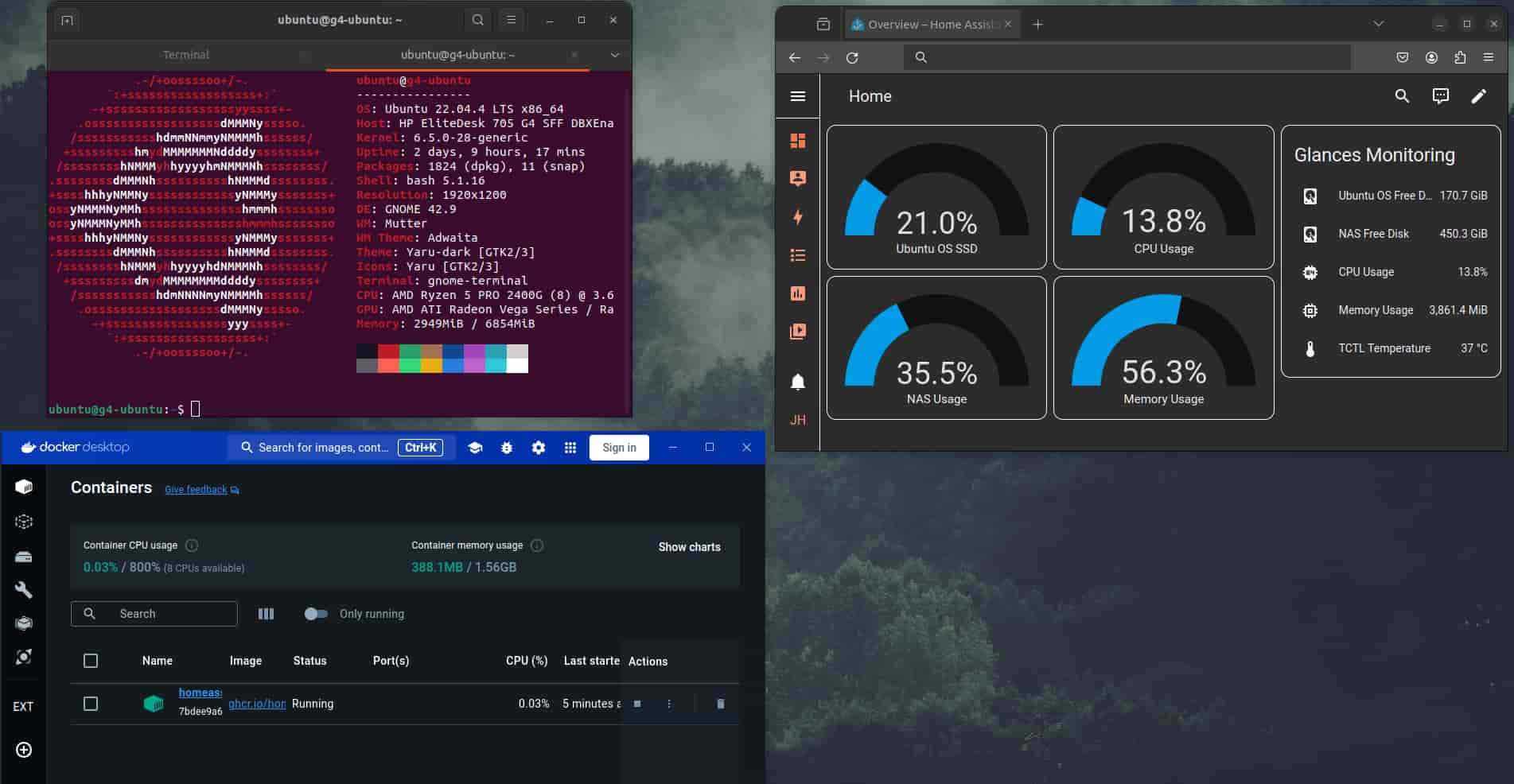Open Docker apps grid menu
Image resolution: width=1514 pixels, height=784 pixels.
570,448
